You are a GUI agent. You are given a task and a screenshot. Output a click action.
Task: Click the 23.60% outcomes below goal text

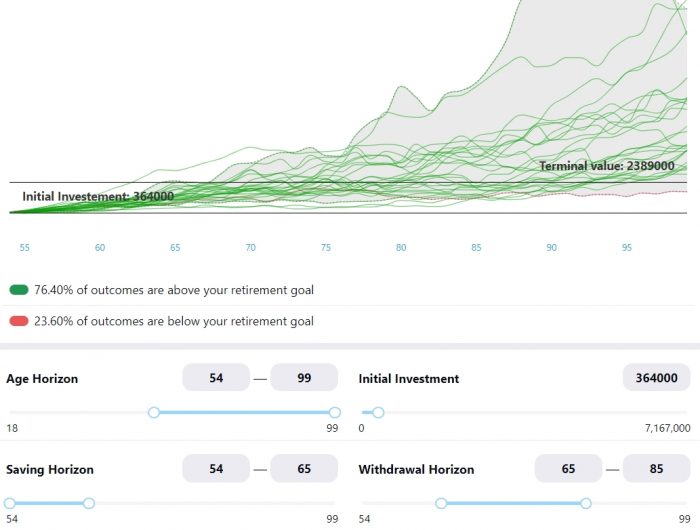[174, 321]
